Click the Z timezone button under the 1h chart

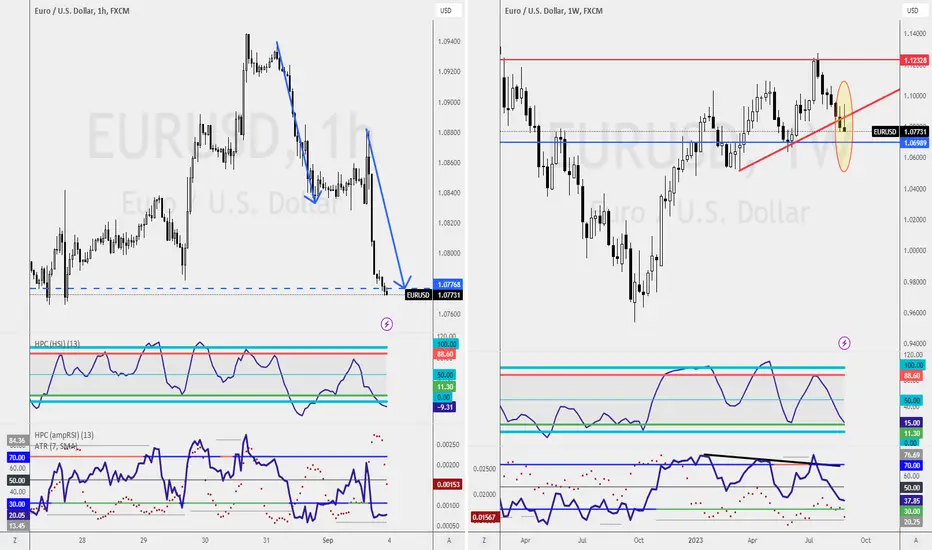point(15,540)
